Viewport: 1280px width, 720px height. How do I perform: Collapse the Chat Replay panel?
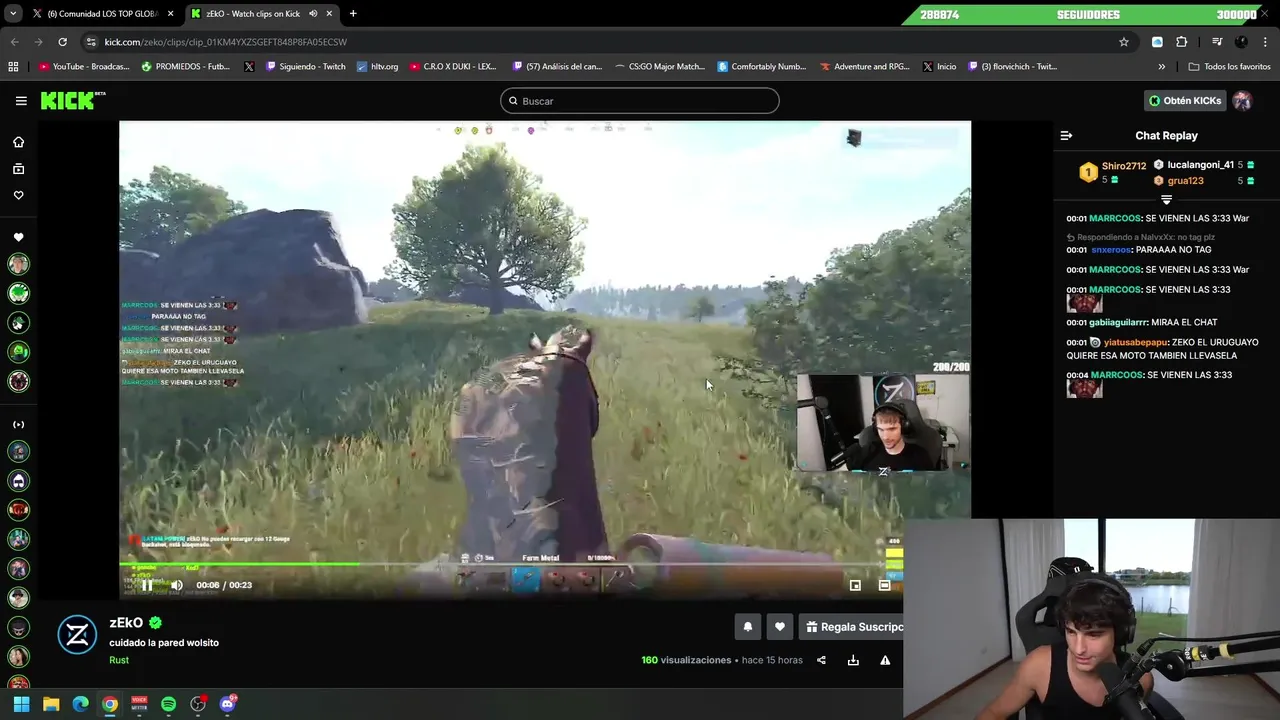[1066, 135]
